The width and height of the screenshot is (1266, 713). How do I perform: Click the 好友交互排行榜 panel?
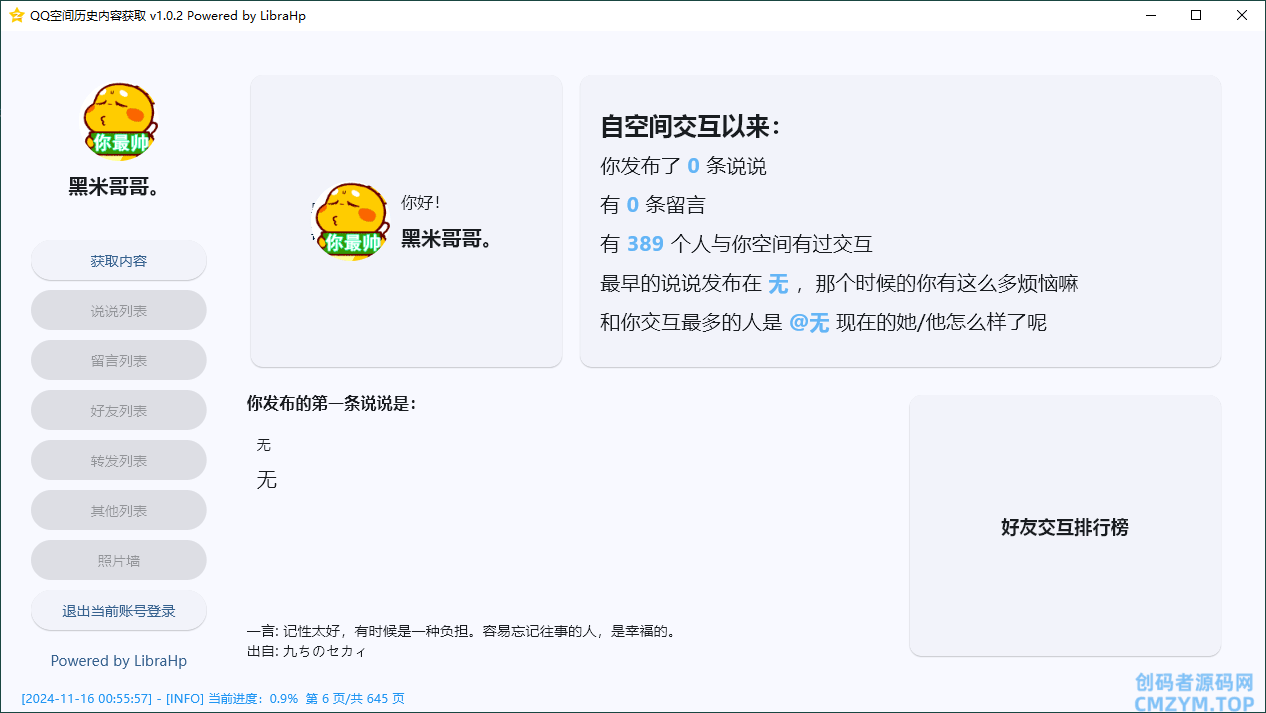click(1064, 527)
